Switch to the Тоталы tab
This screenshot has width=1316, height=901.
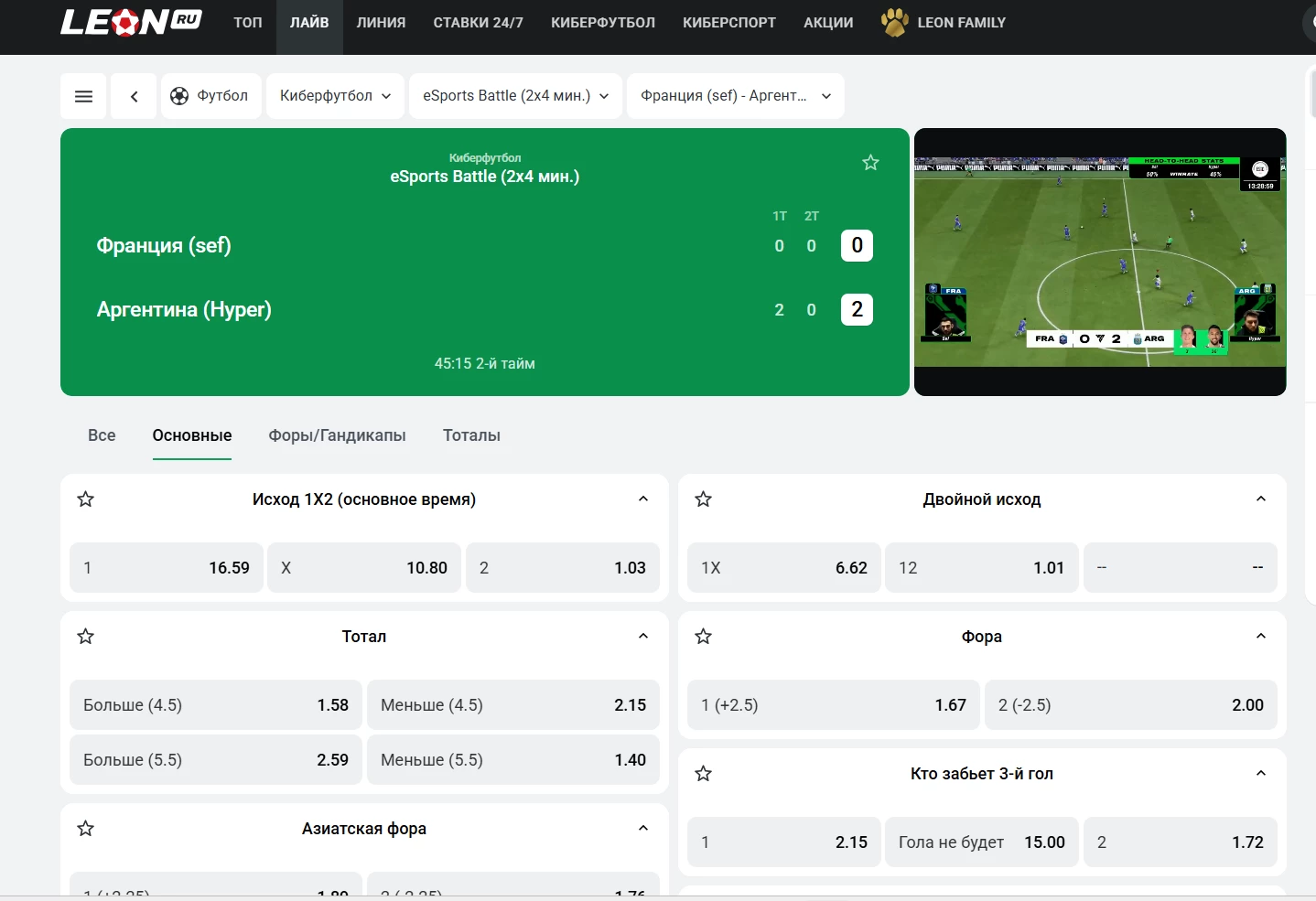tap(471, 435)
